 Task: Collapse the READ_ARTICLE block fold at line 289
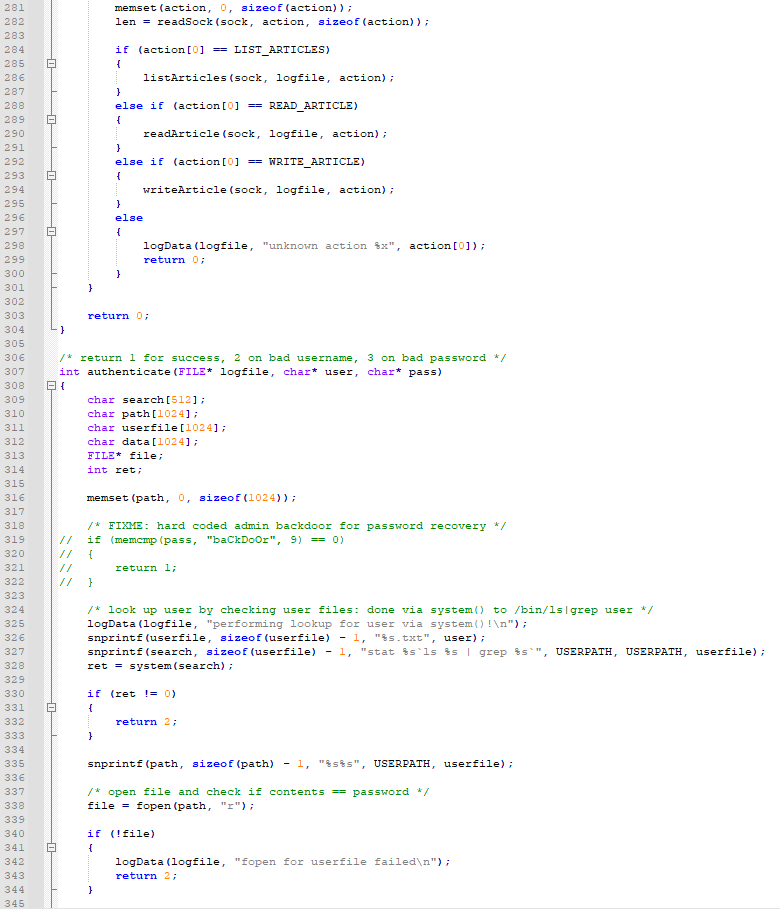51,120
